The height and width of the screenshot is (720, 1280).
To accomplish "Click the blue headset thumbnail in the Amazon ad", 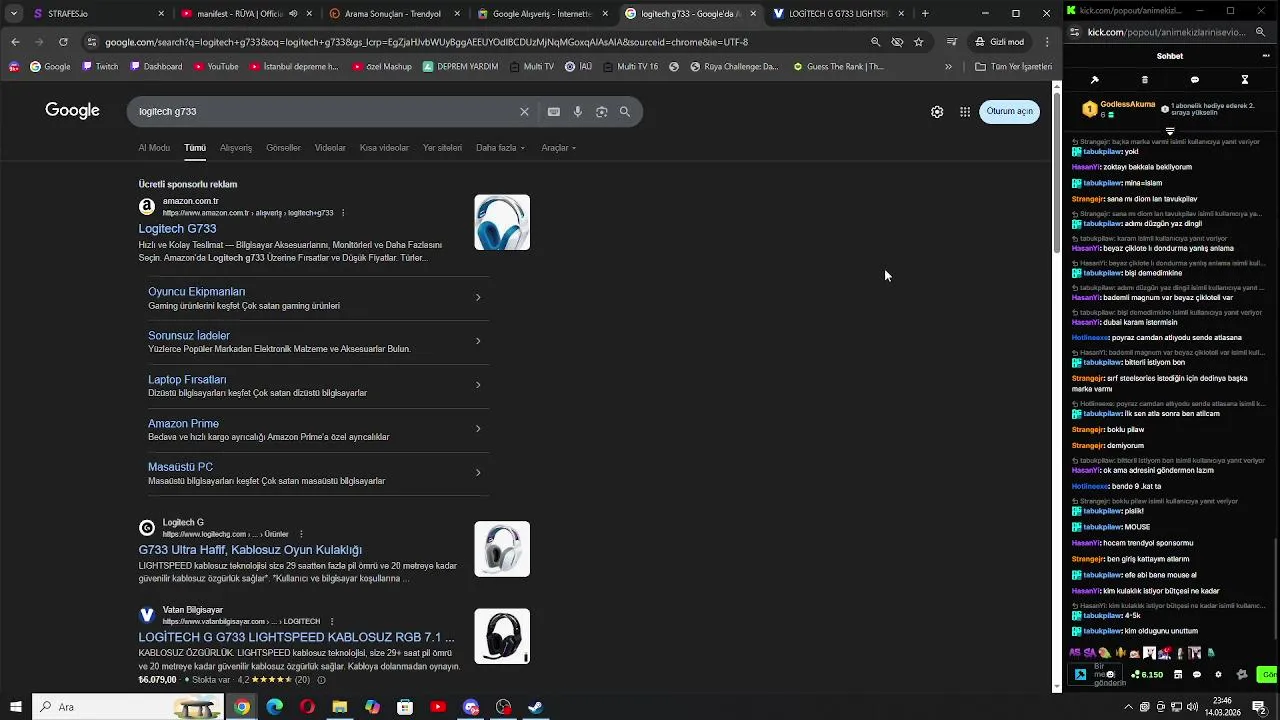I will 502,222.
